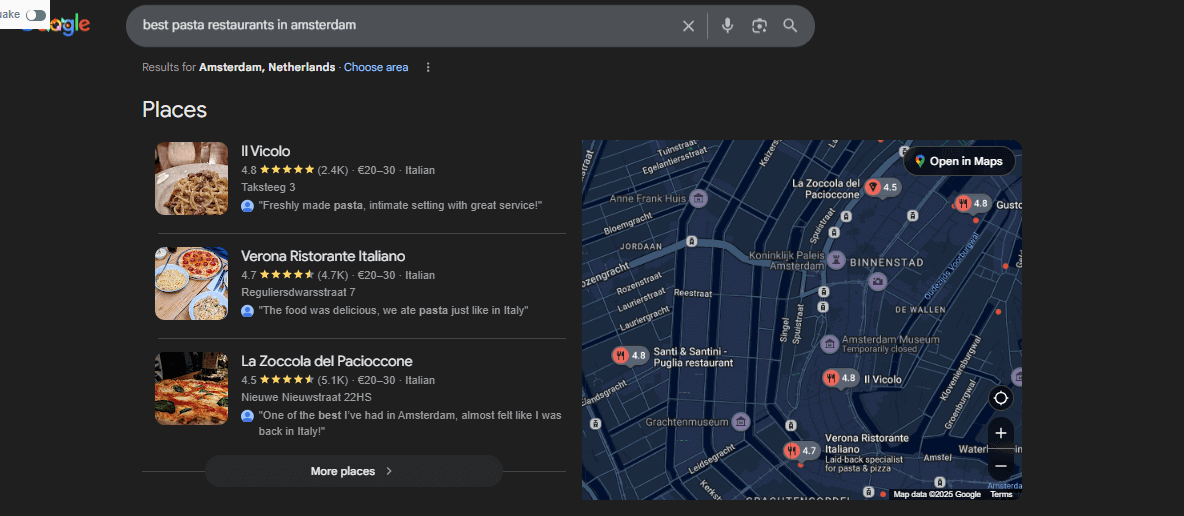1184x516 pixels.
Task: Open Verona Ristorante Italiano listing title
Action: [323, 256]
